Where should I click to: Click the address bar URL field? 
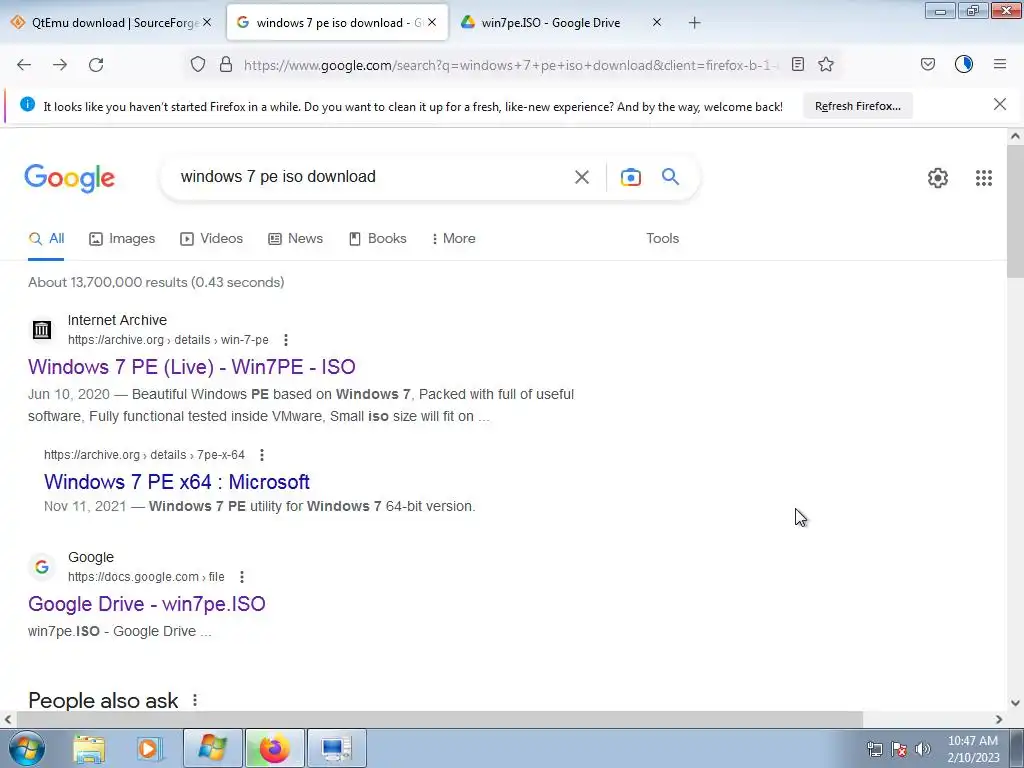tap(511, 65)
